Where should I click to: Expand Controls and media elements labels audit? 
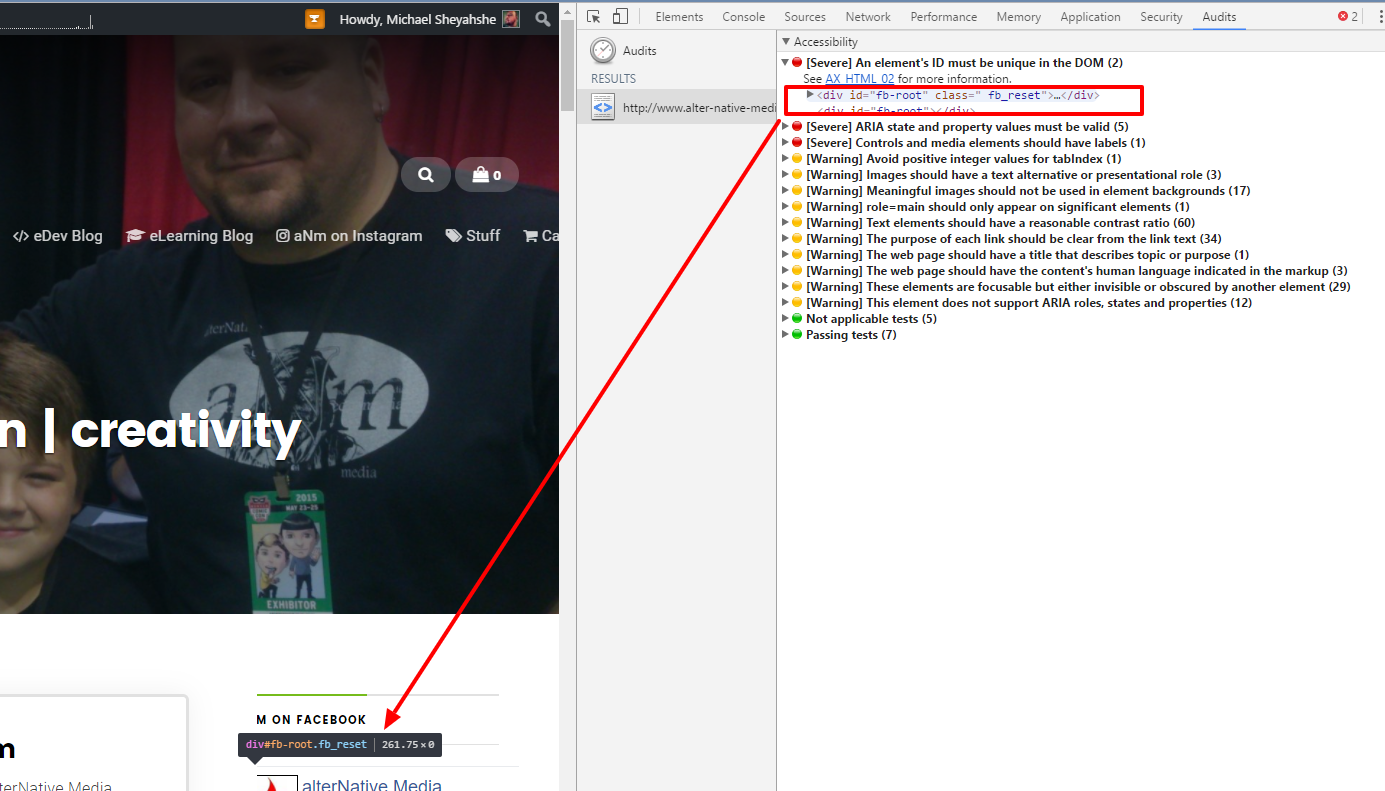point(786,143)
